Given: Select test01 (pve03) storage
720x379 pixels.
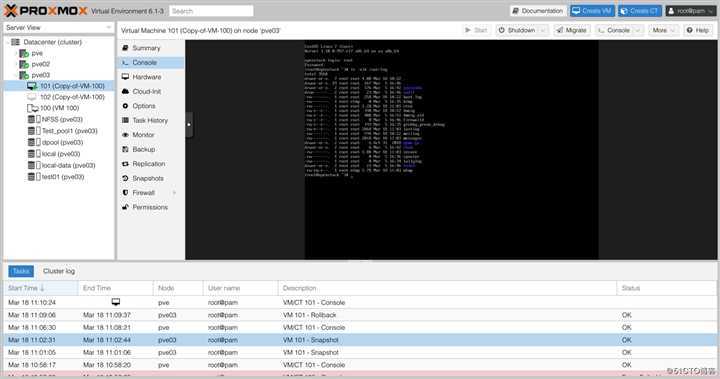Looking at the screenshot, I should (59, 177).
